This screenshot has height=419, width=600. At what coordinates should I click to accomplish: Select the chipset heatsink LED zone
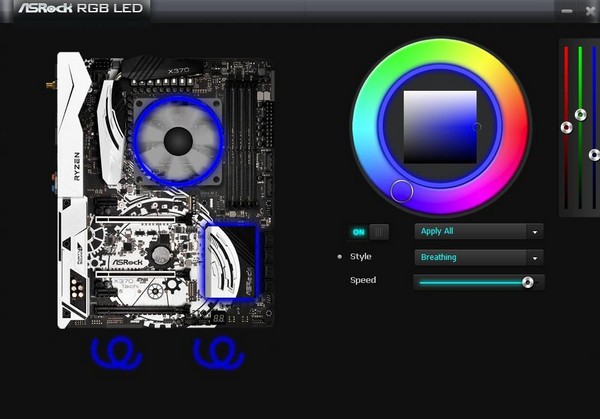tap(231, 262)
